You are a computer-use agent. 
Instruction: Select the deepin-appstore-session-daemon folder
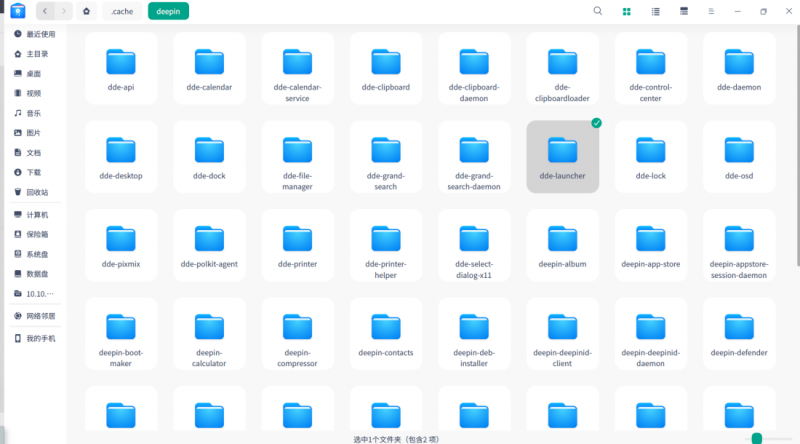tap(739, 245)
